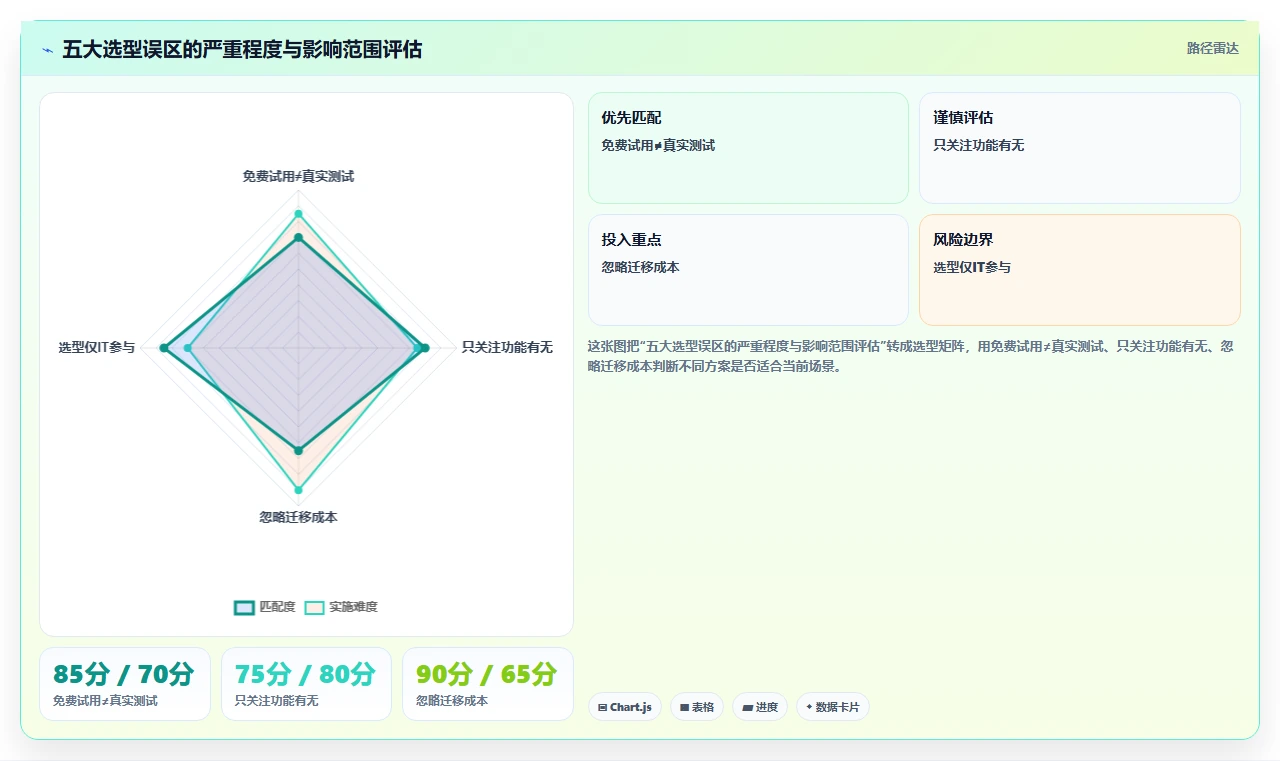The image size is (1280, 761).
Task: Click the radar axis label 忽略迁移成本
Action: coord(298,517)
